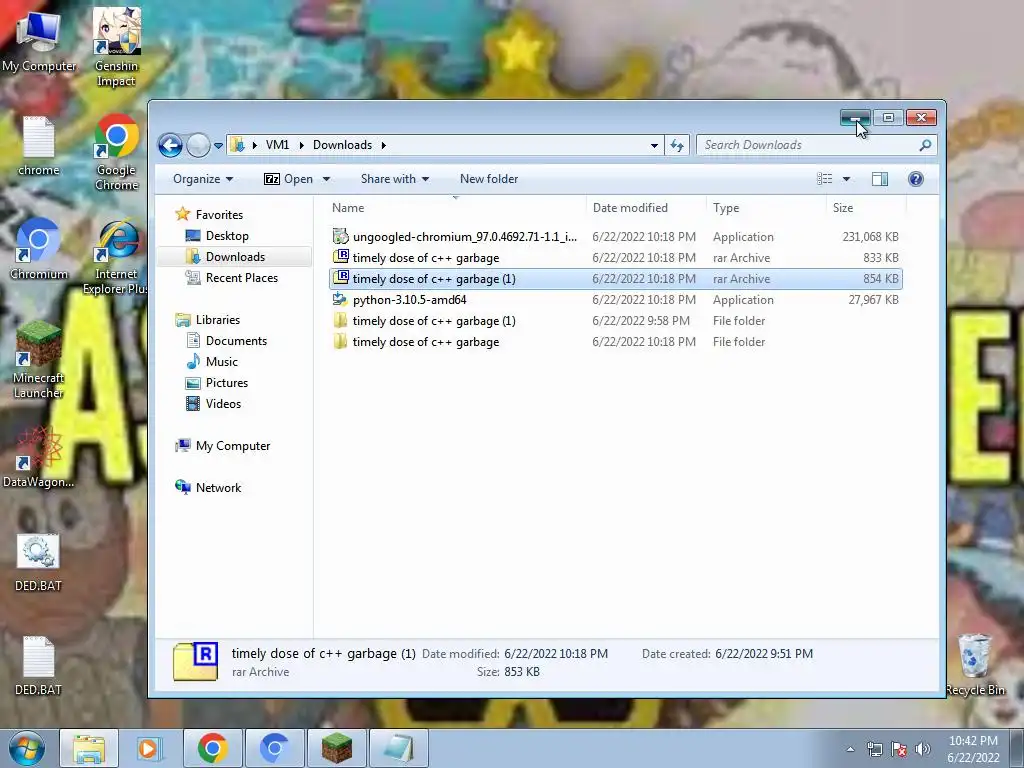Open the Share with menu
The image size is (1024, 768).
pyautogui.click(x=394, y=179)
